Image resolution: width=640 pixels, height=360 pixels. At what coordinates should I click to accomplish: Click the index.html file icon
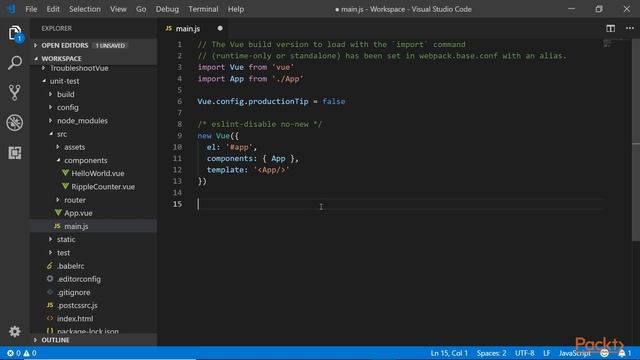coord(50,318)
